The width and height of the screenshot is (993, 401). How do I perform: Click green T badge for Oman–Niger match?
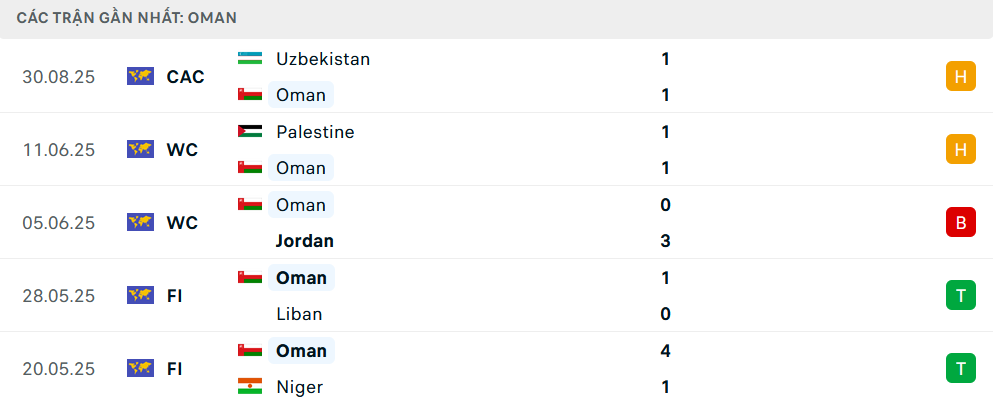pyautogui.click(x=960, y=368)
